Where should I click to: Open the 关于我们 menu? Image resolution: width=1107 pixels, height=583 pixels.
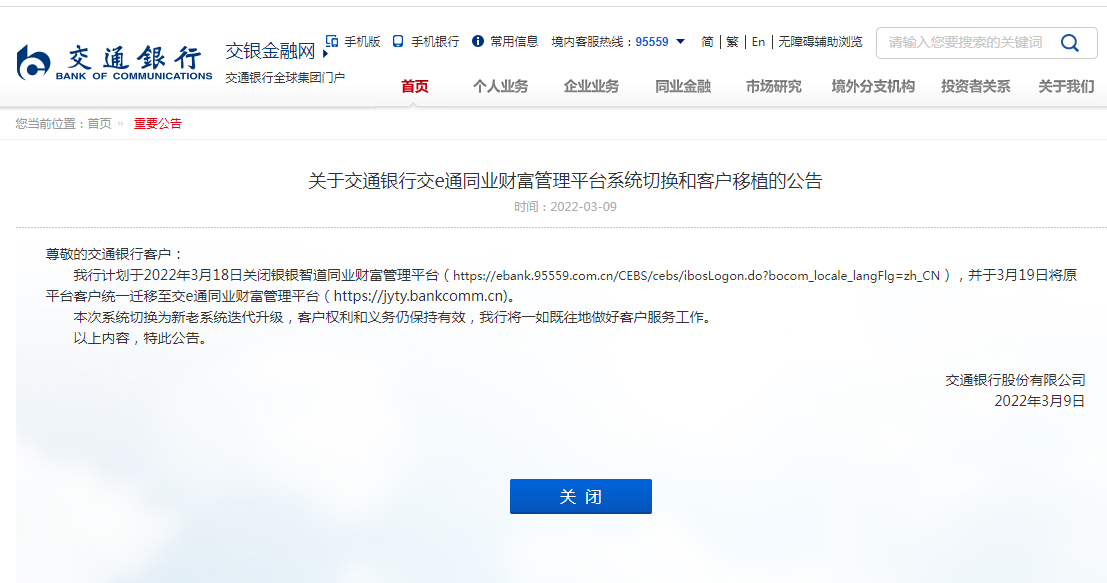(1066, 86)
